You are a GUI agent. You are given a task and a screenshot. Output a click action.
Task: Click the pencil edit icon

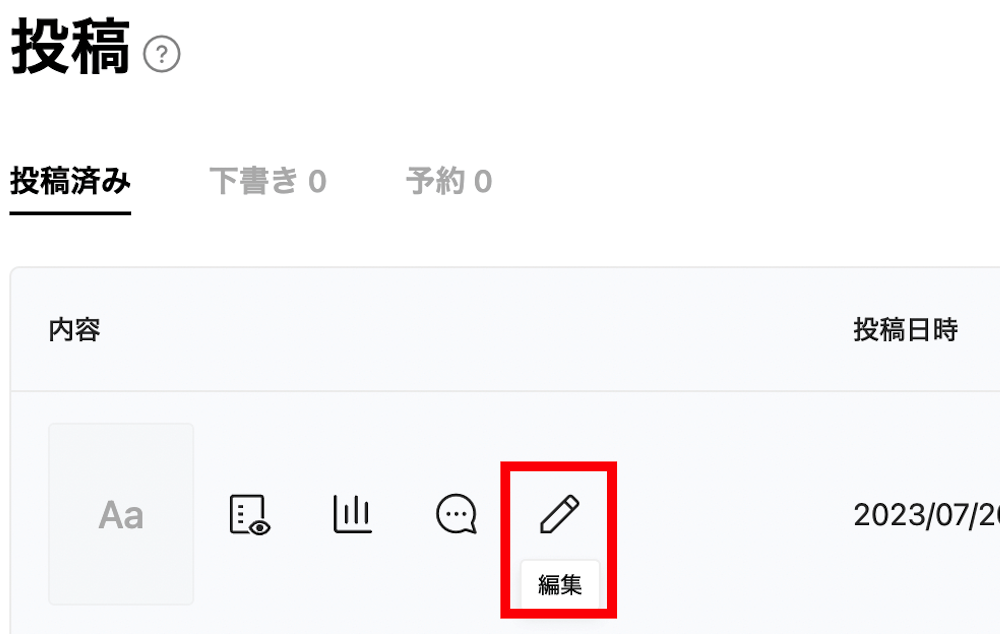point(559,513)
